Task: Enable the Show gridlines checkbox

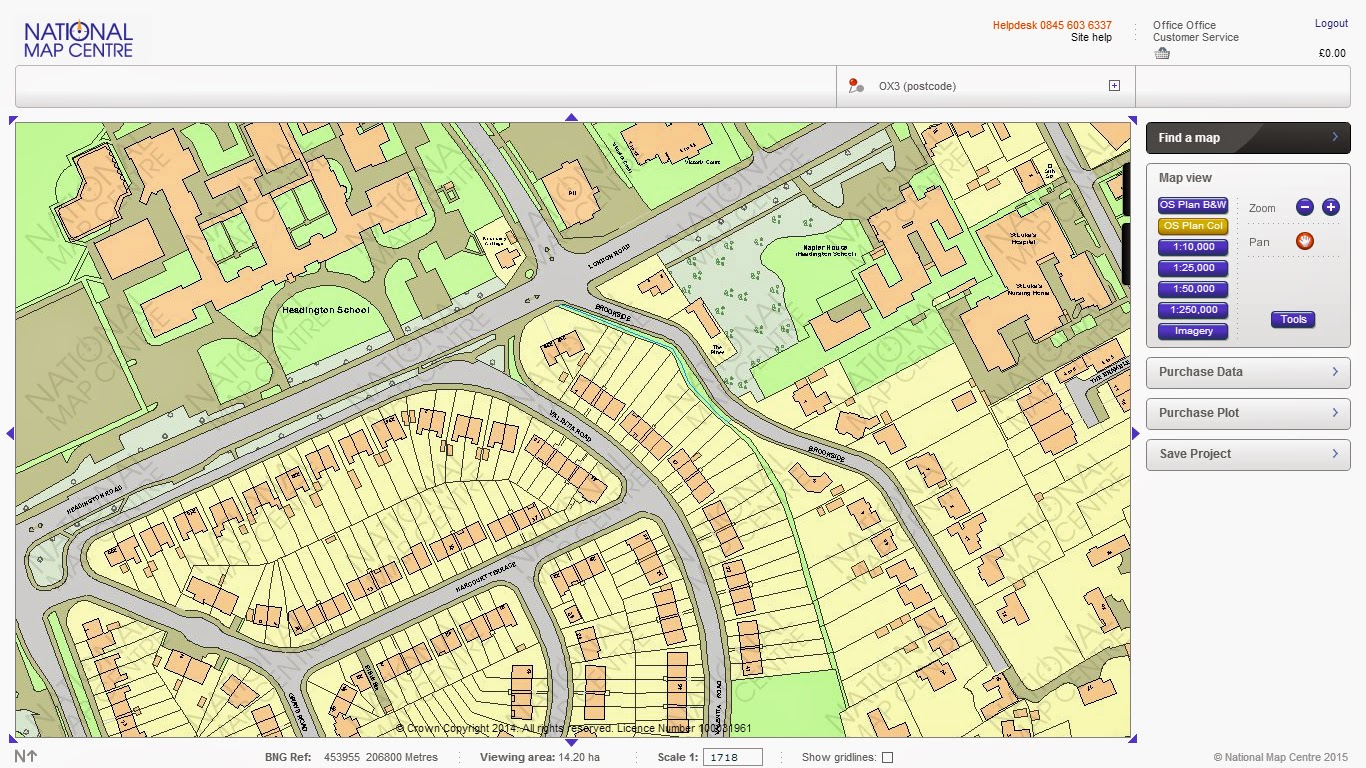Action: pyautogui.click(x=886, y=757)
